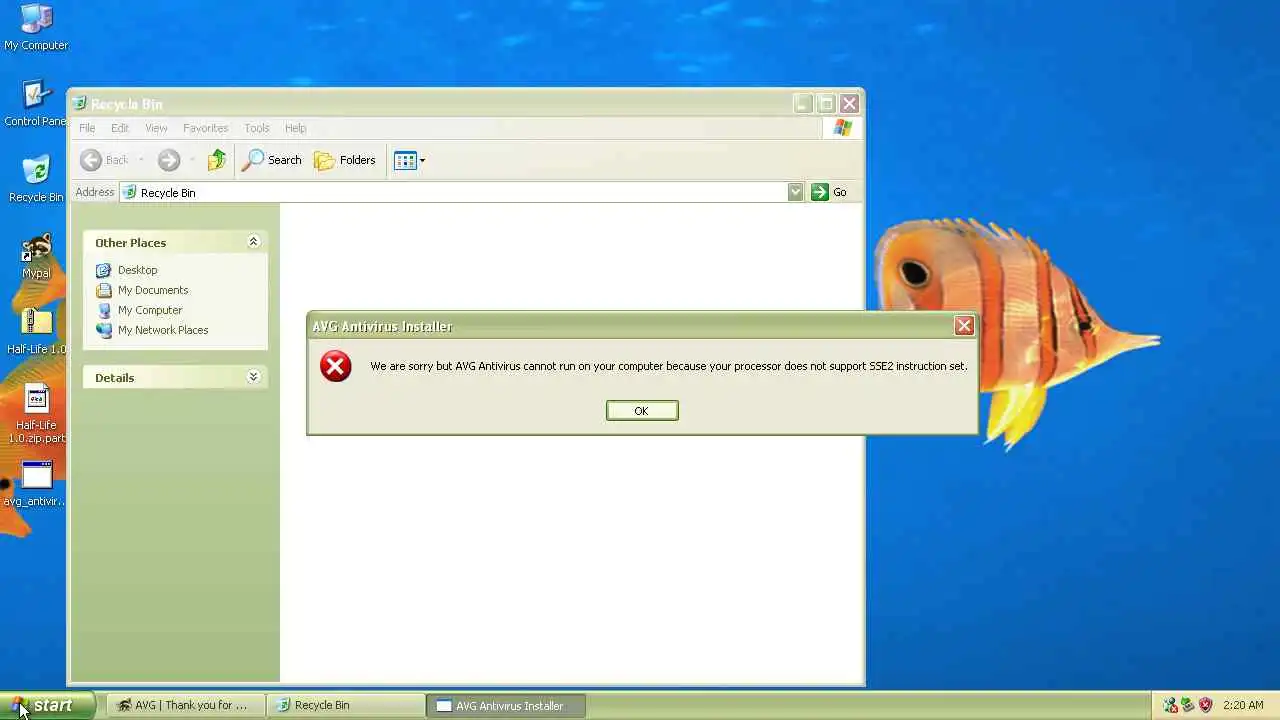The image size is (1280, 720).
Task: Open My Computer desktop icon
Action: 36,28
